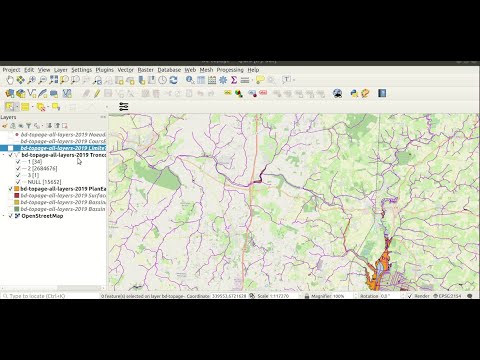Viewport: 480px width, 360px height.
Task: Click the Temporal Controller clock icon
Action: coord(162,80)
